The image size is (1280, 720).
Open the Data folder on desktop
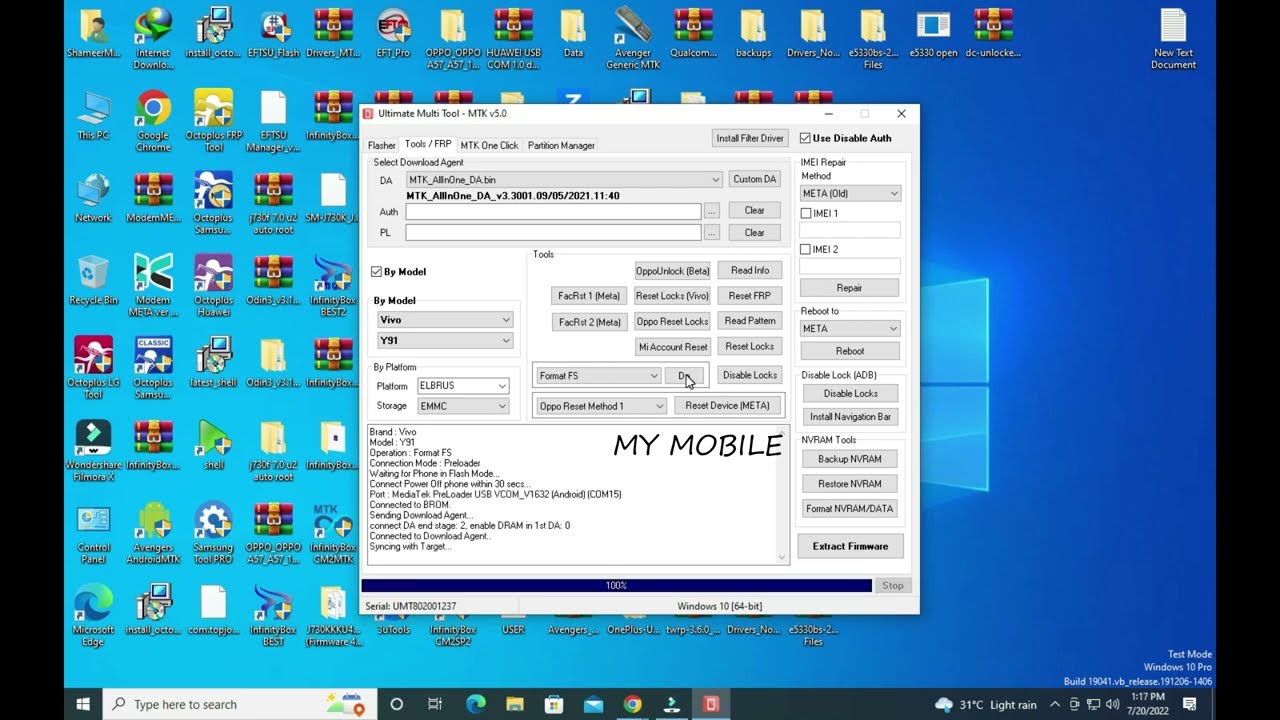(573, 33)
